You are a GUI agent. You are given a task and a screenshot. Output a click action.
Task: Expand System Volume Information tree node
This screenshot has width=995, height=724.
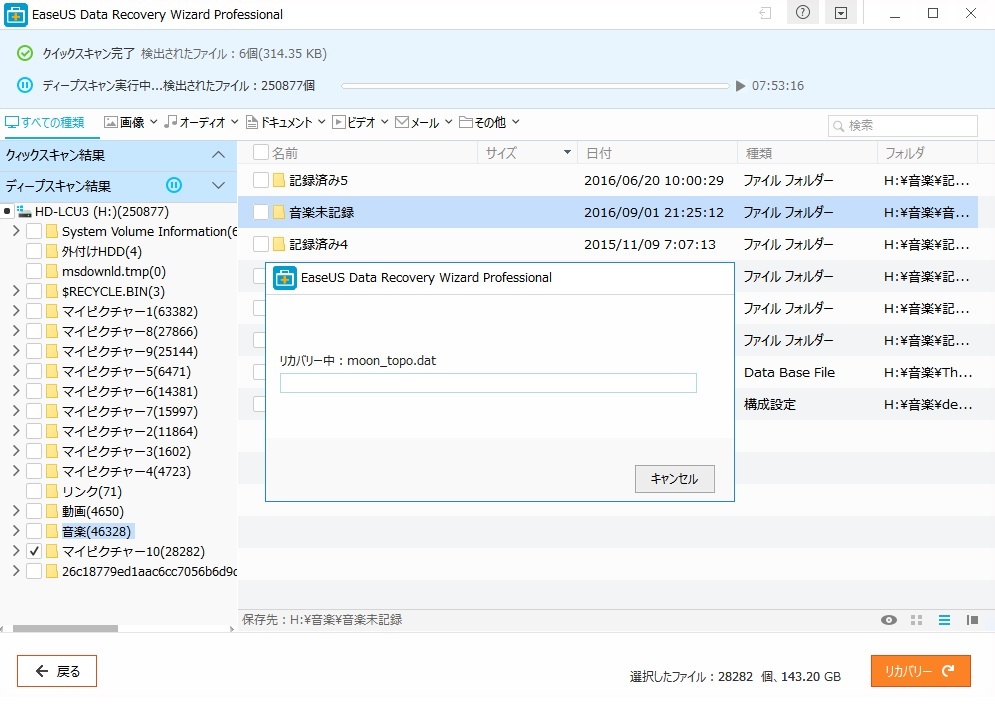coord(16,231)
